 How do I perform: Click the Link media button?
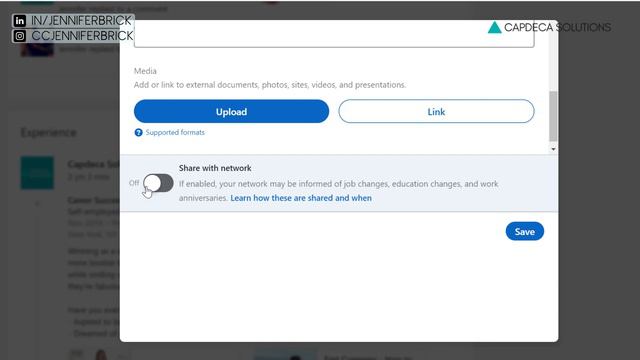[436, 111]
